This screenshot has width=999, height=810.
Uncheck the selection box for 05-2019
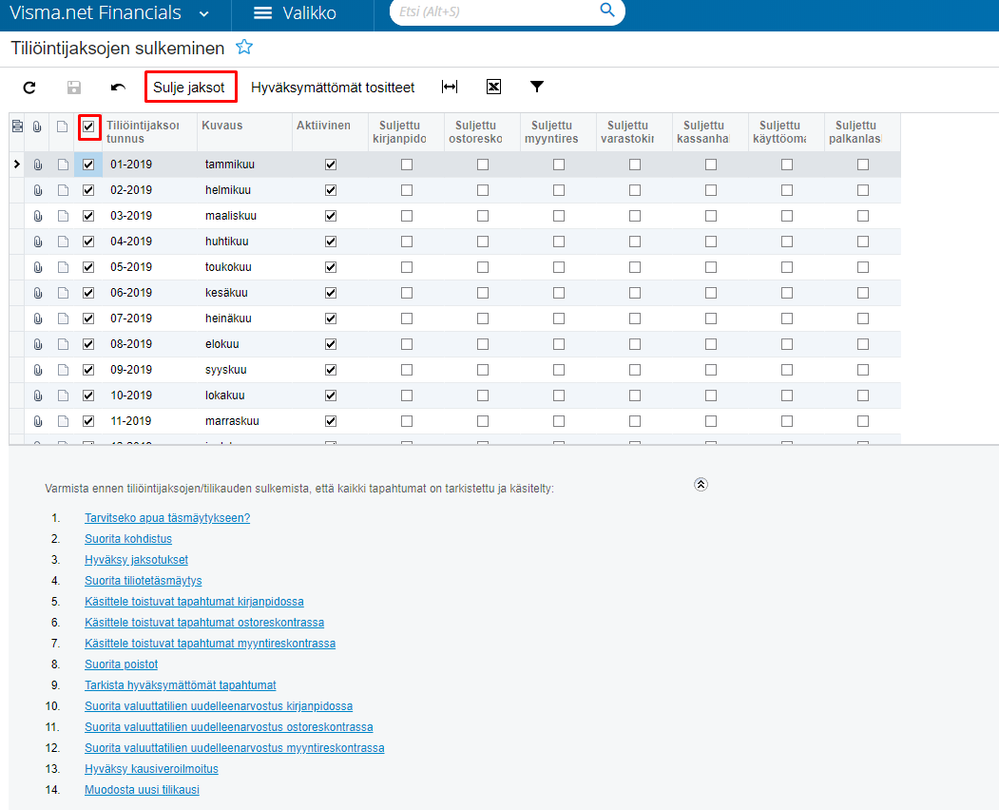click(x=89, y=267)
